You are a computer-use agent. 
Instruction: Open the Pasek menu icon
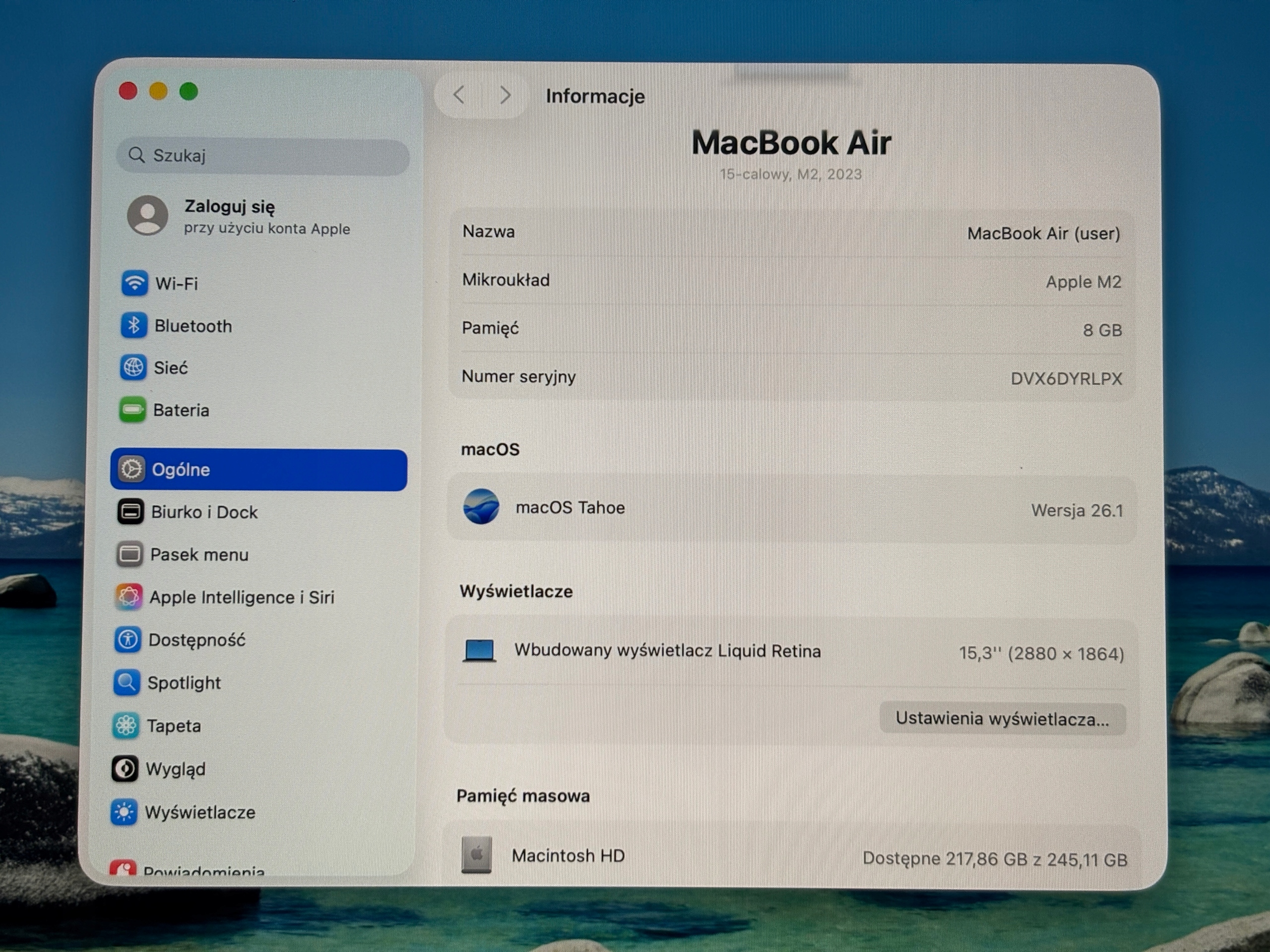130,554
